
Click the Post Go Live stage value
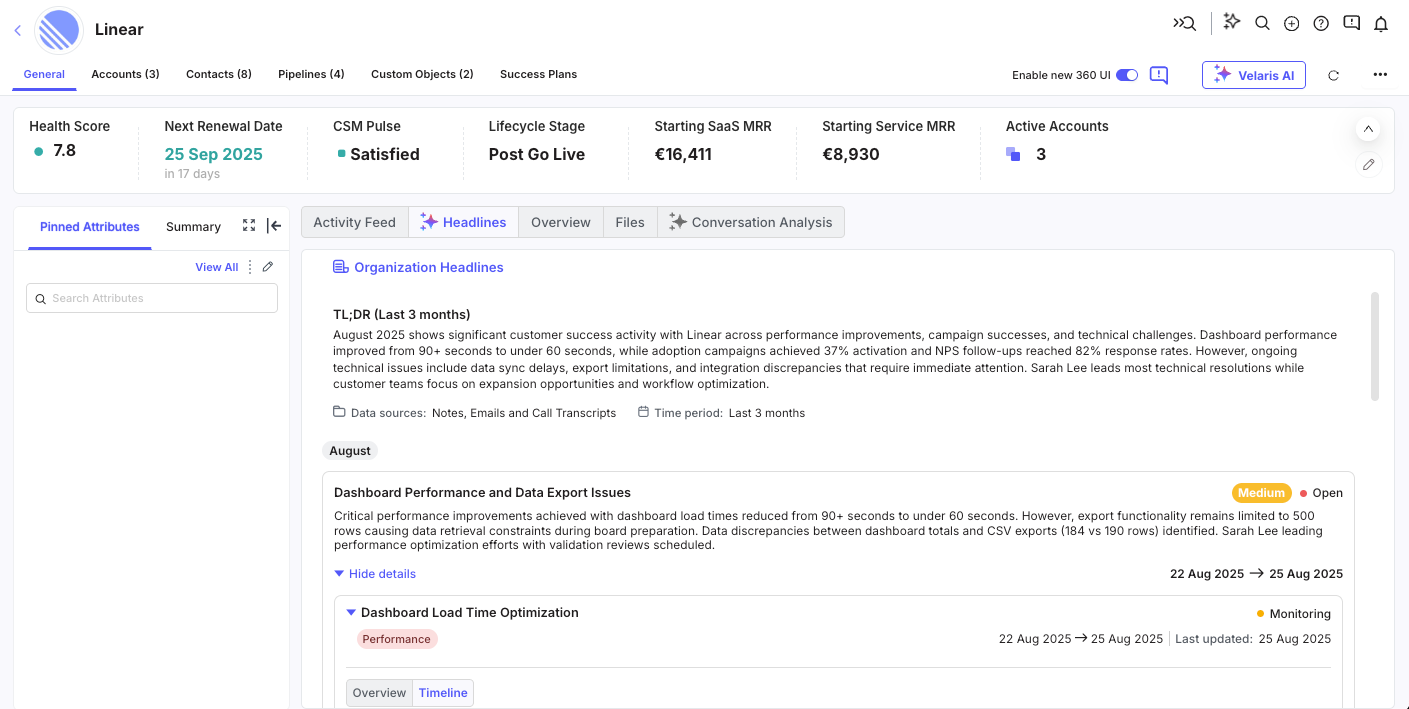[537, 154]
